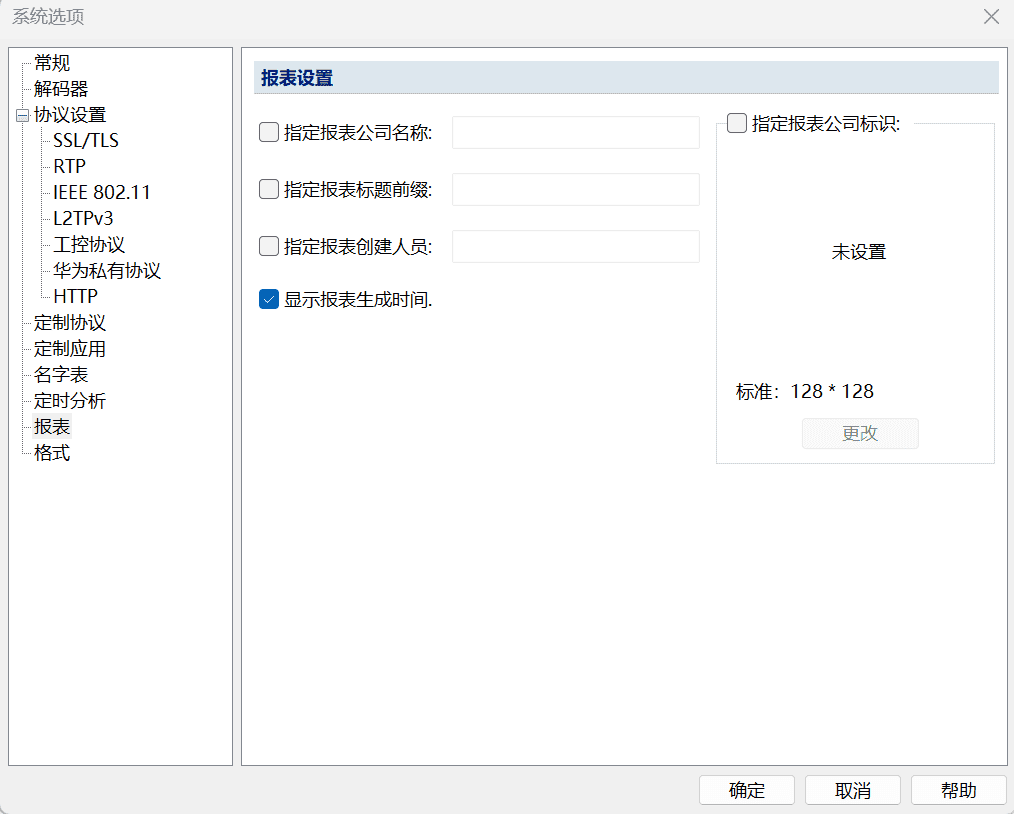This screenshot has height=814, width=1014.
Task: Collapse the 协议设置 tree node
Action: pos(22,115)
